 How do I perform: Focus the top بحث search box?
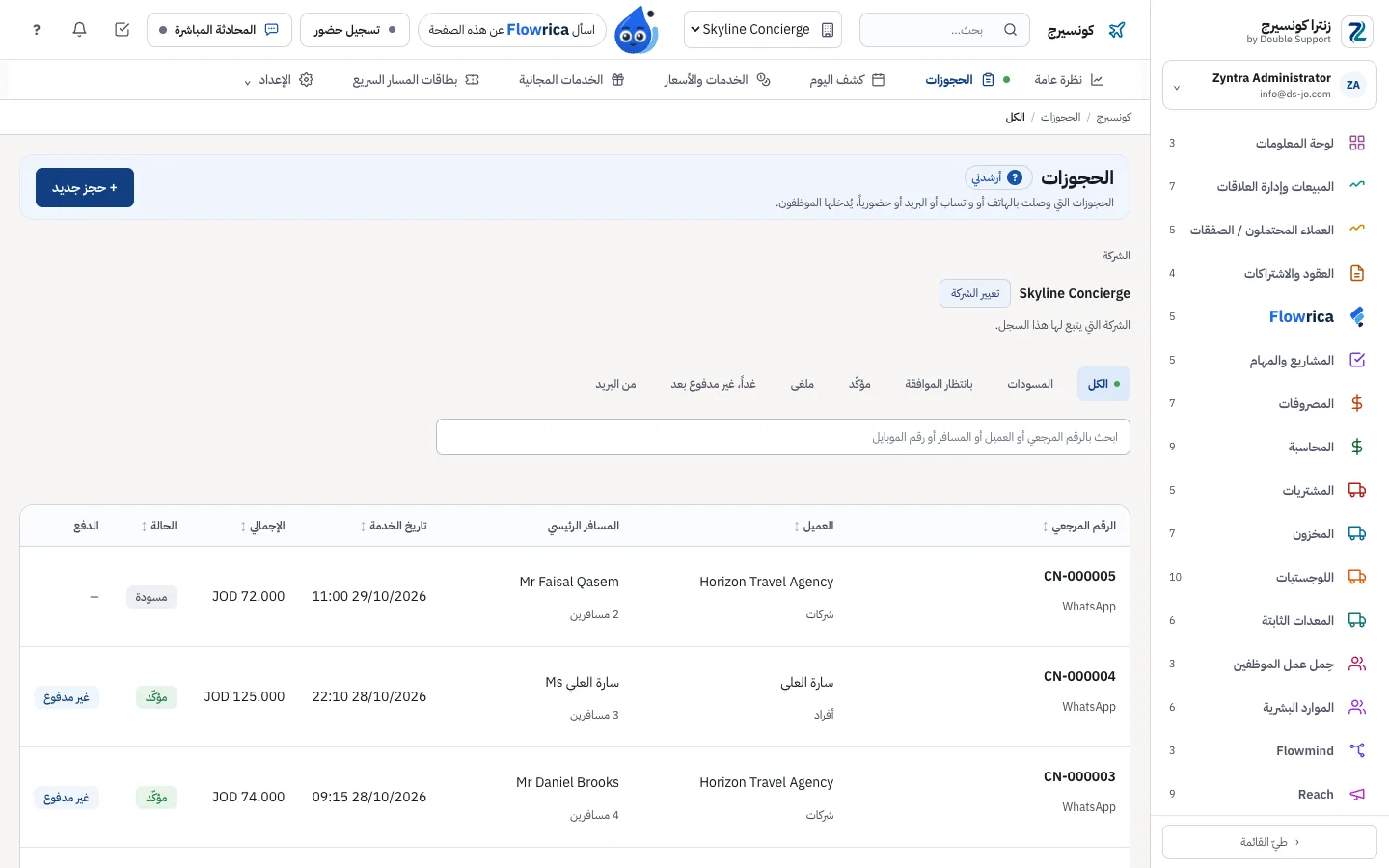944,30
